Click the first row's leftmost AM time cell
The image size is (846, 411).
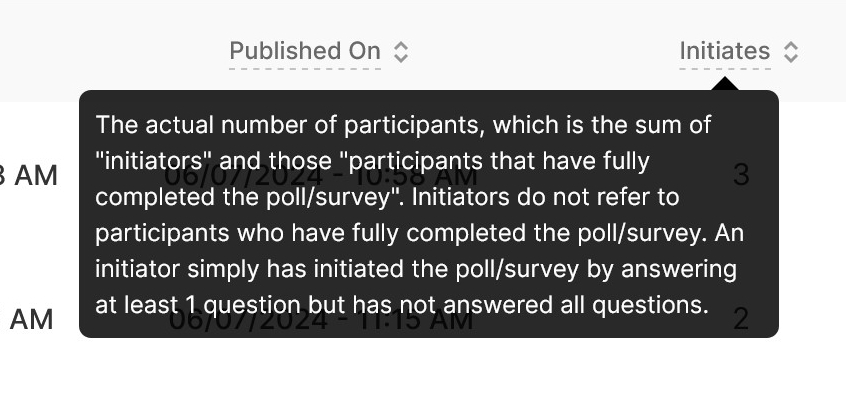(x=30, y=176)
